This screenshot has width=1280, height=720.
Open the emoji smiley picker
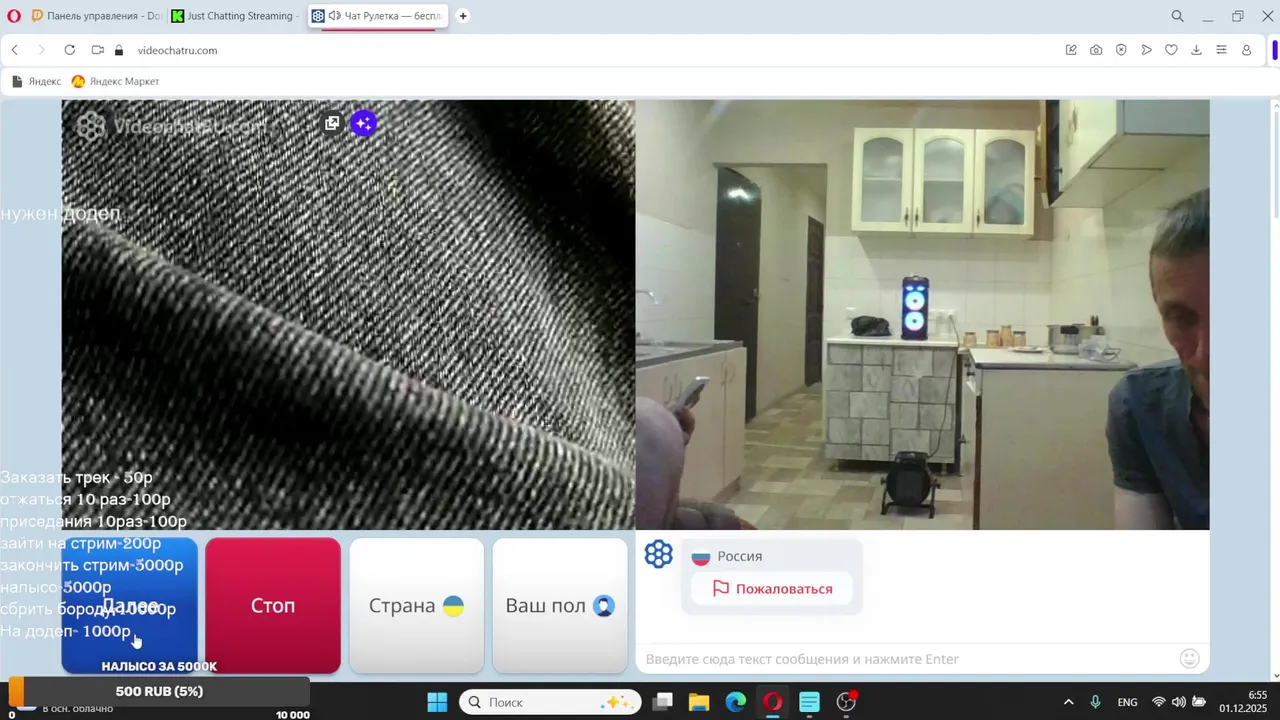point(1189,658)
